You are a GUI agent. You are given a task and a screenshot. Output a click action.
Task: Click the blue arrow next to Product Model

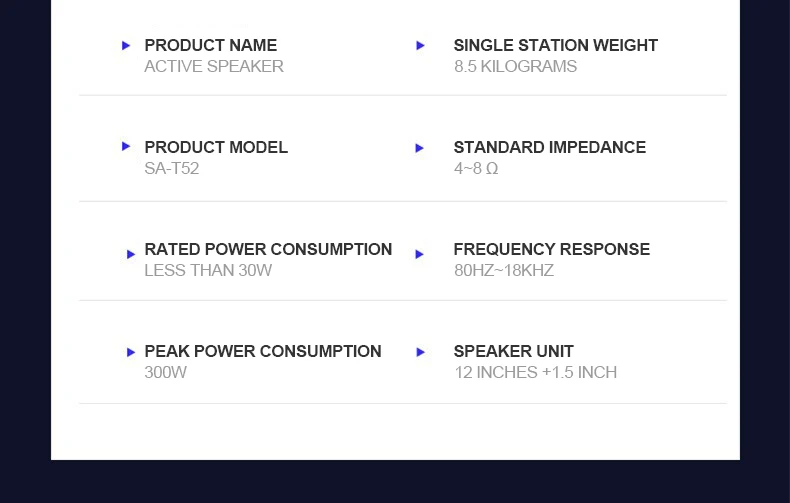[x=126, y=146]
